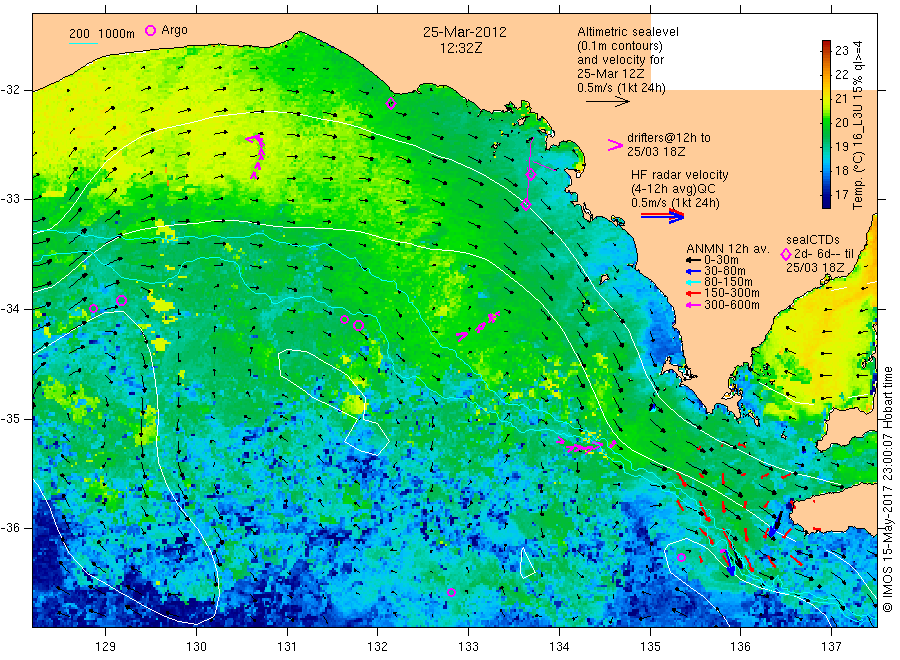Click the magenta drifter track near 35.2S 134.3E

(x=587, y=446)
